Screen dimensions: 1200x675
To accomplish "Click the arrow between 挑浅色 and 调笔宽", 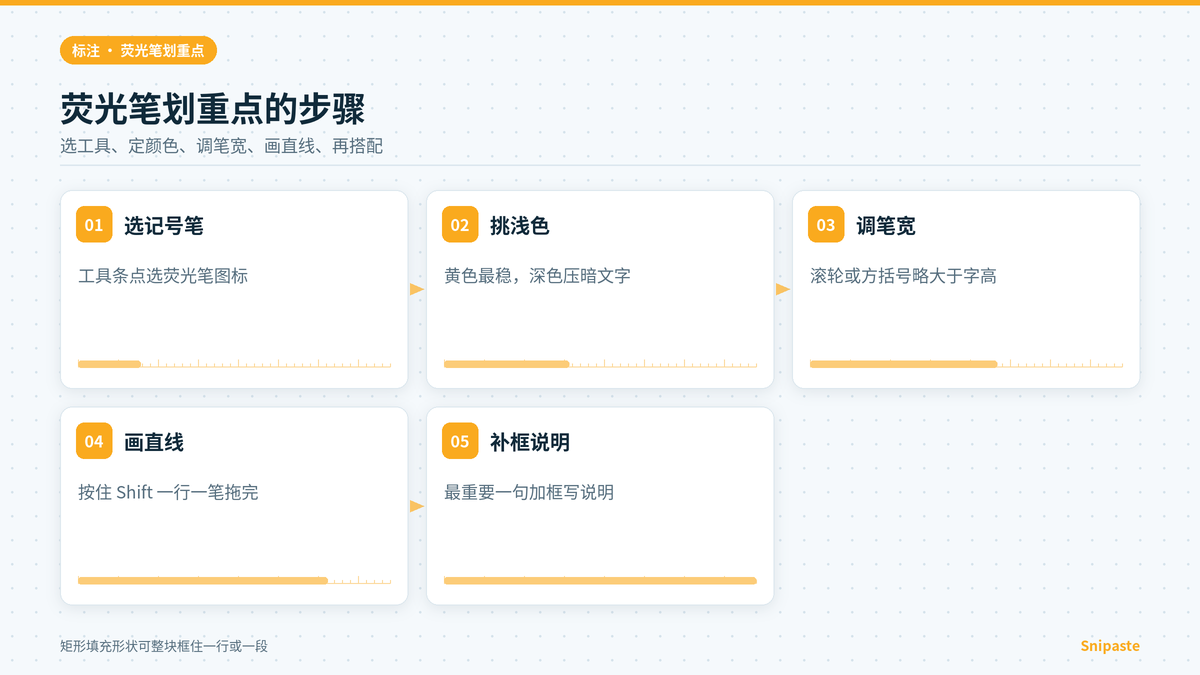I will pos(783,289).
